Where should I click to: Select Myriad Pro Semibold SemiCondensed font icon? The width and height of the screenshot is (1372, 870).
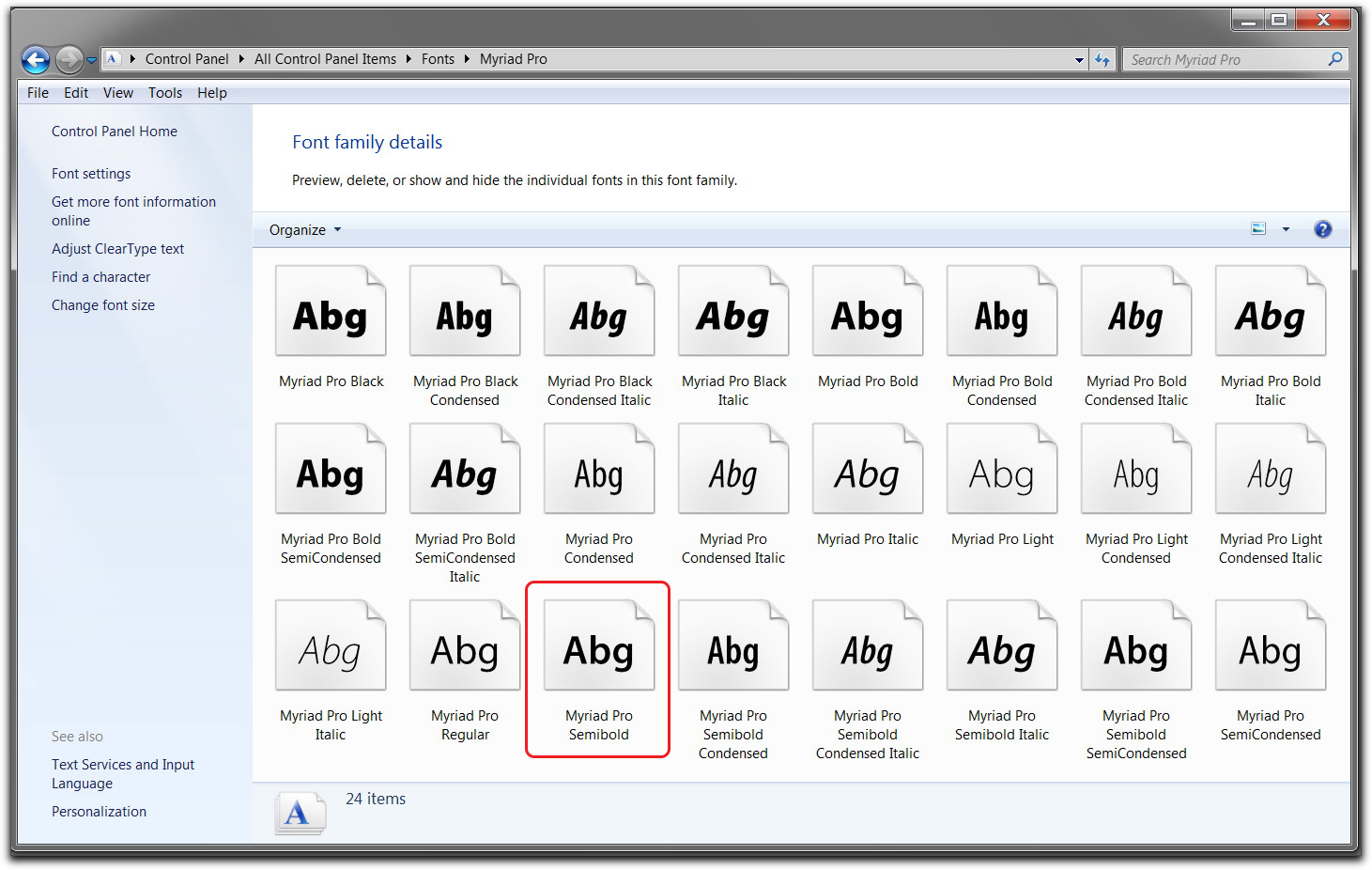click(x=1136, y=646)
